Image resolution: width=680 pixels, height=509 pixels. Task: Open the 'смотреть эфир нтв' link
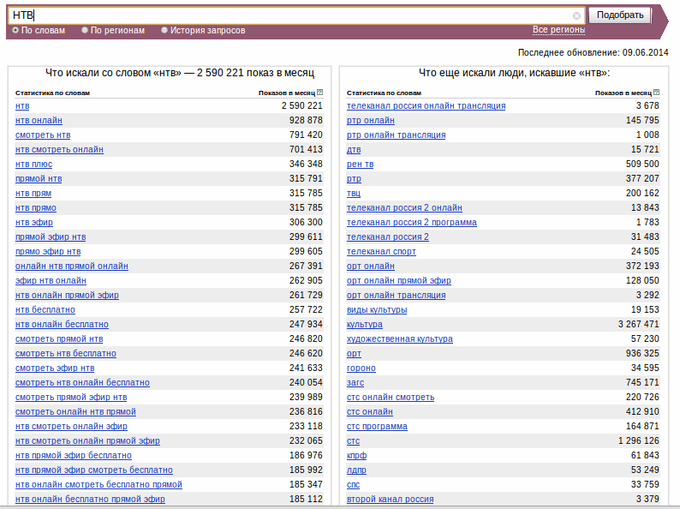[x=55, y=368]
